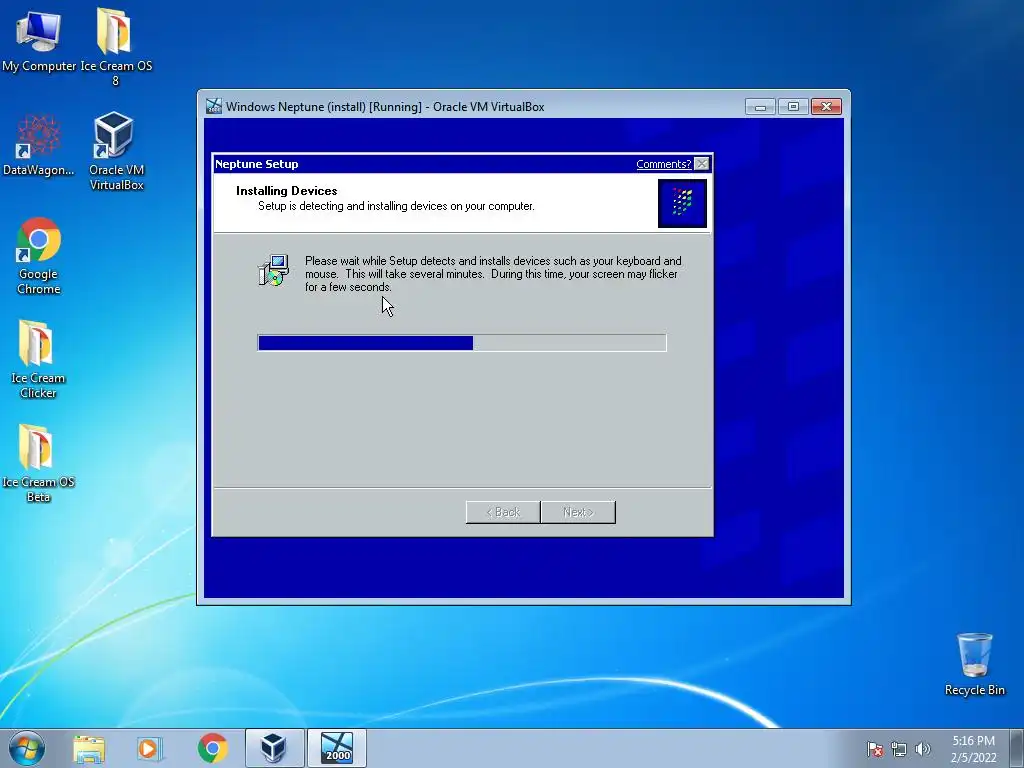Click the Comments? link in Neptune Setup

pyautogui.click(x=664, y=164)
